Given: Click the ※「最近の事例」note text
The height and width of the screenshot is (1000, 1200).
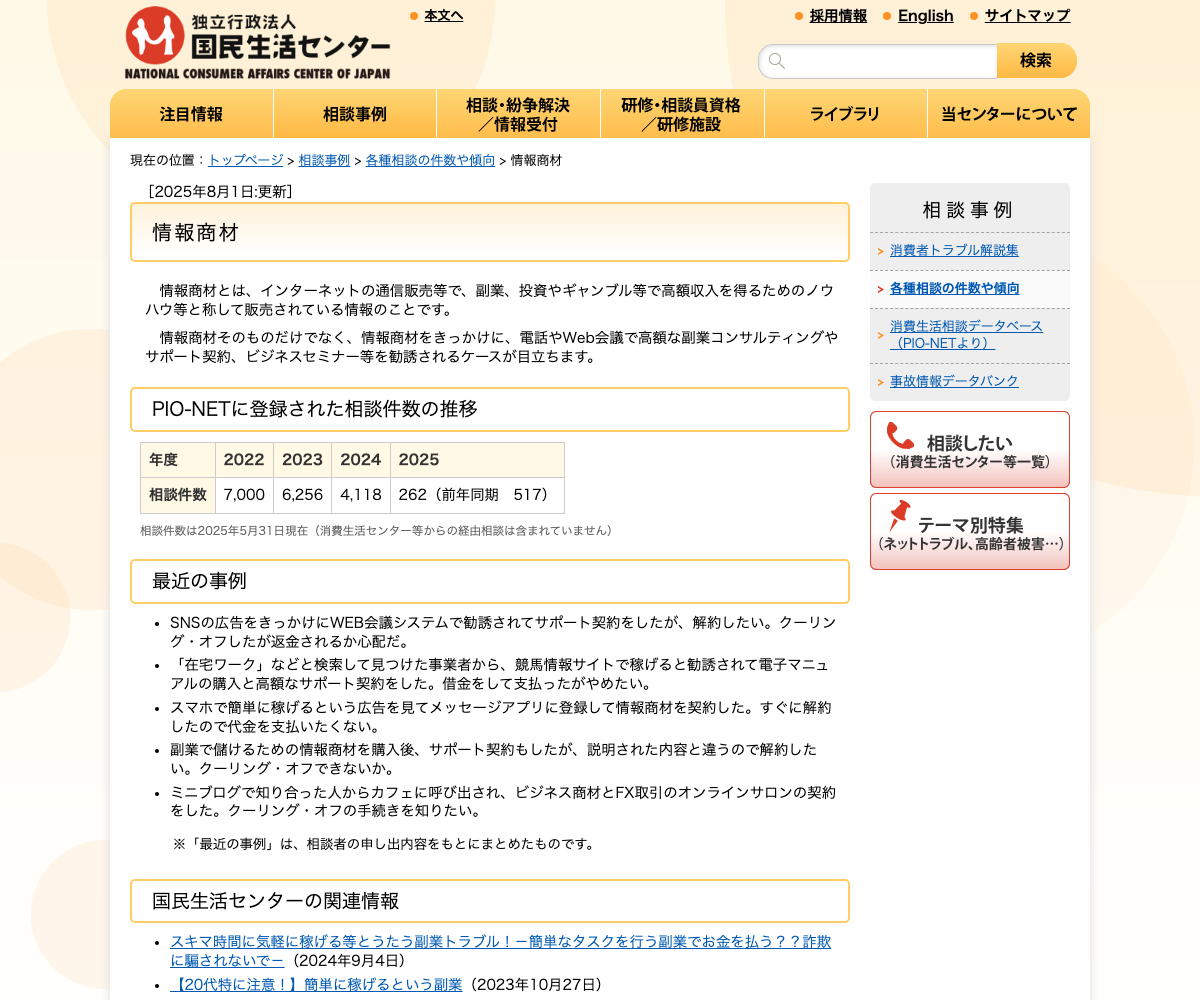Looking at the screenshot, I should click(384, 844).
